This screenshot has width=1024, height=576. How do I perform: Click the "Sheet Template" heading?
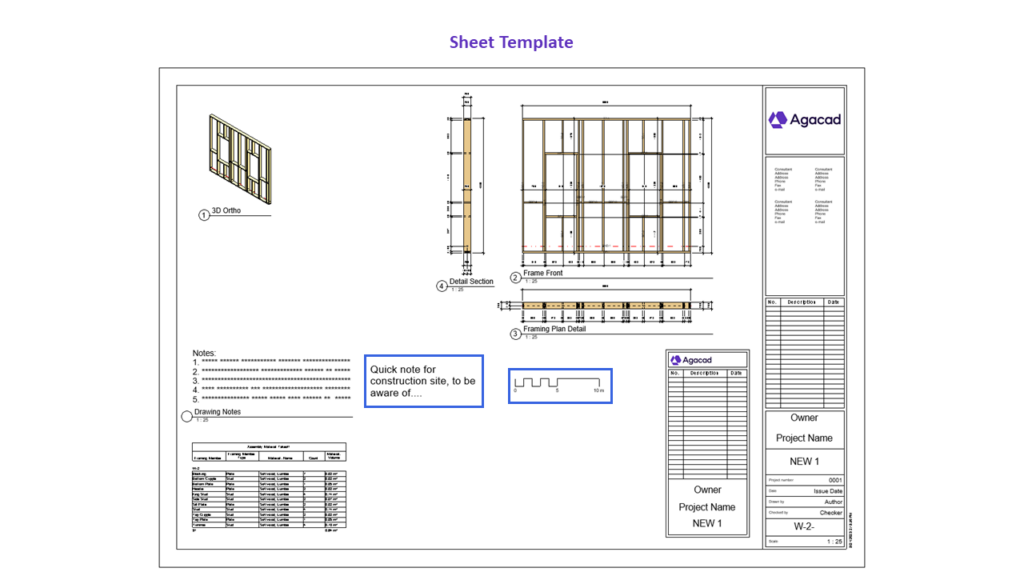pos(511,42)
